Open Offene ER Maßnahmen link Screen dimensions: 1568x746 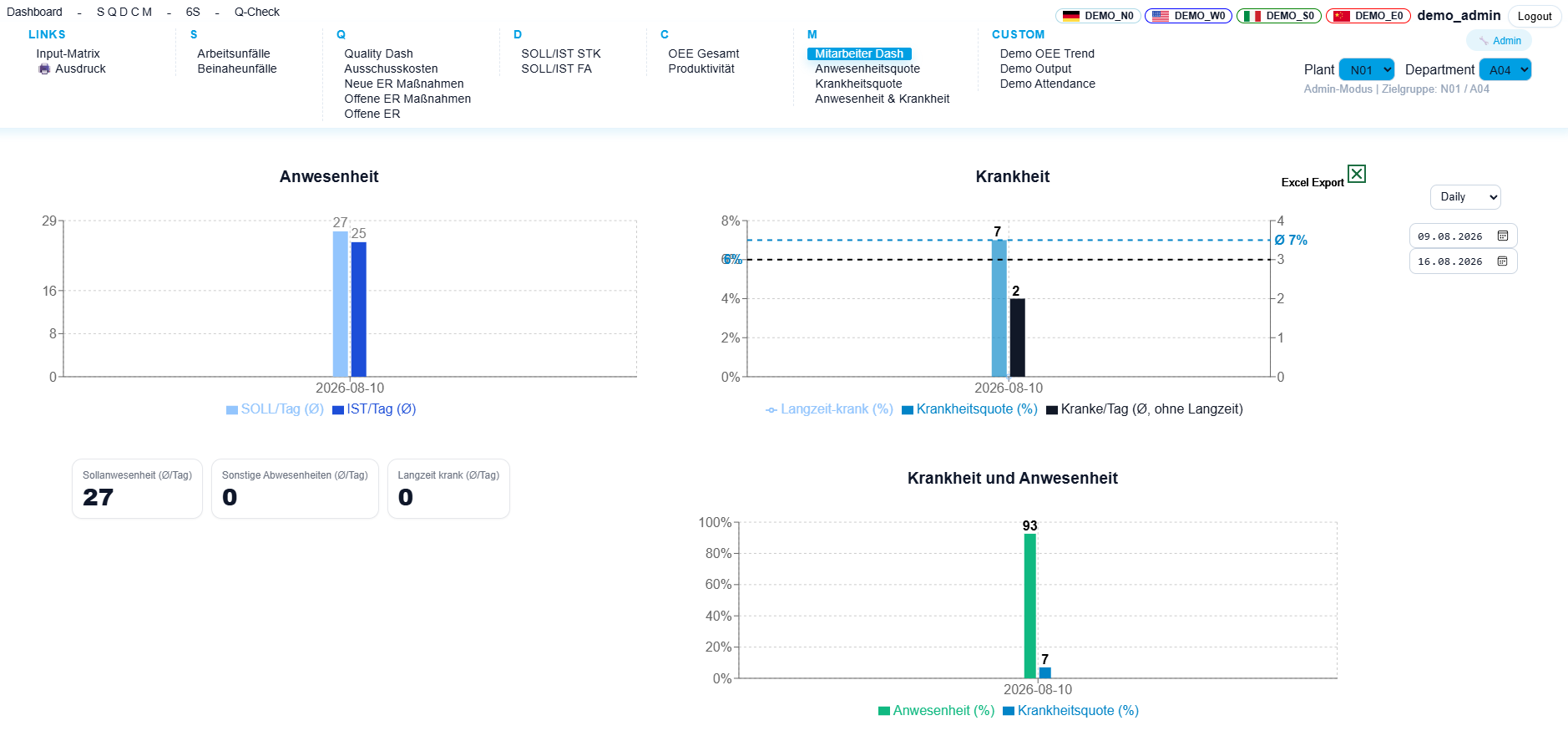point(407,99)
